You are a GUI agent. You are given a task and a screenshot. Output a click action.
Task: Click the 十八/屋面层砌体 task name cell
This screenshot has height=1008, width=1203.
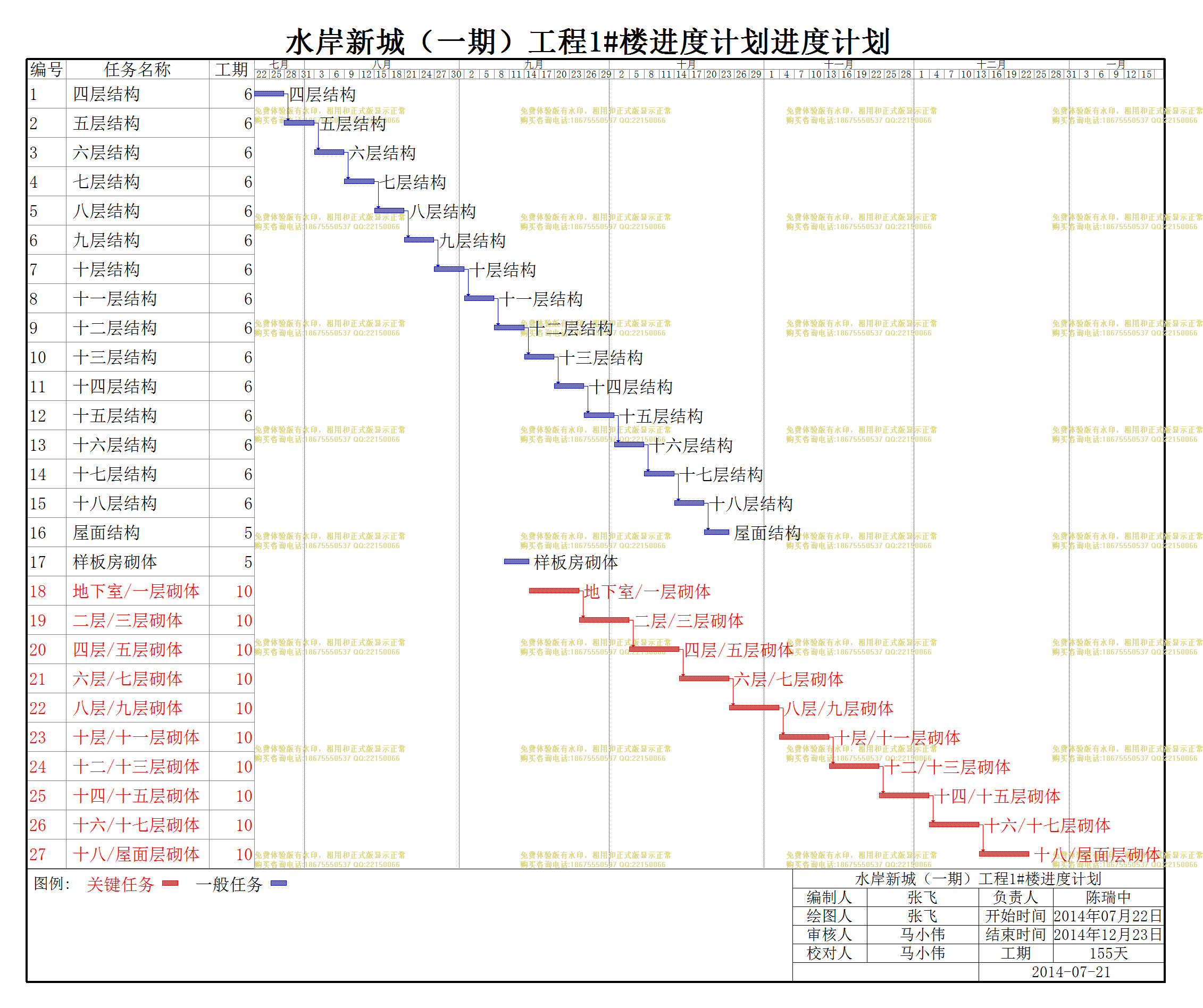[x=138, y=853]
